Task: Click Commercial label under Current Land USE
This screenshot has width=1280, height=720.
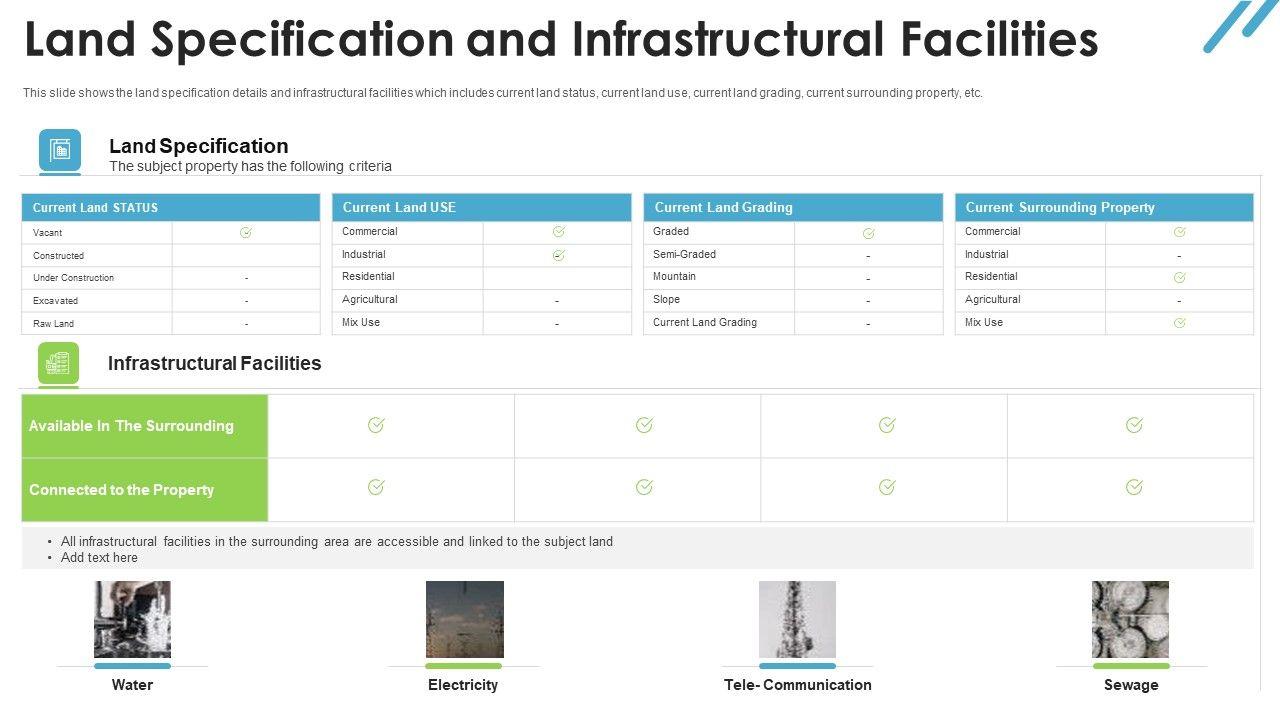Action: tap(370, 232)
